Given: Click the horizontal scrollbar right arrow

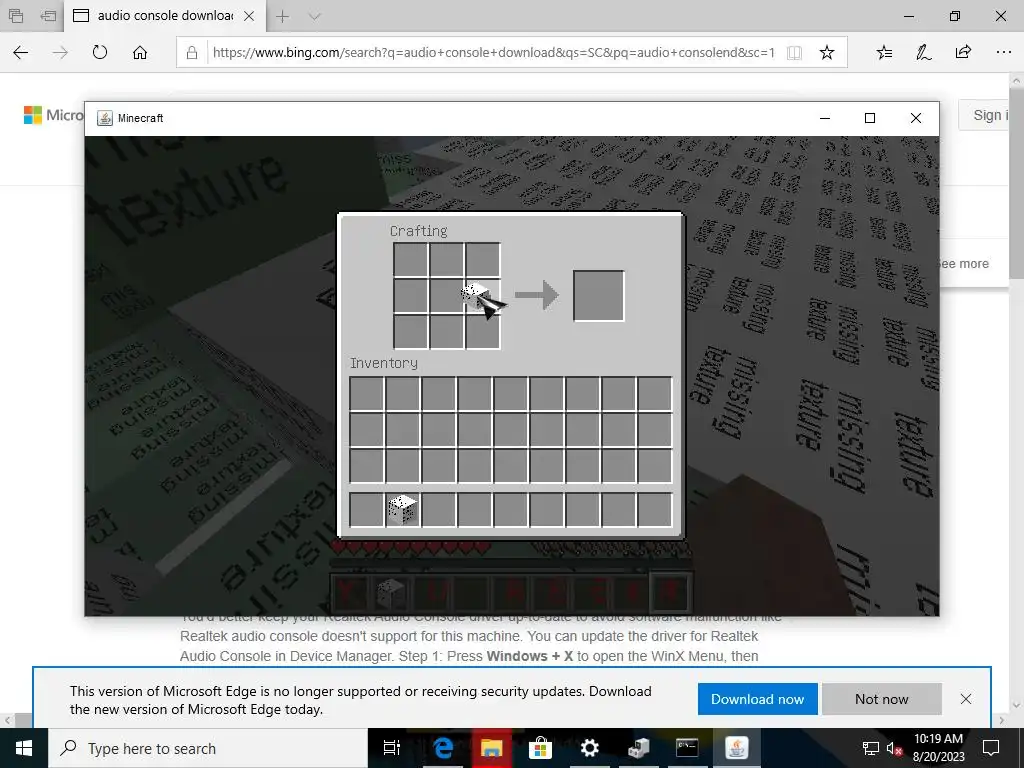Looking at the screenshot, I should 1002,721.
